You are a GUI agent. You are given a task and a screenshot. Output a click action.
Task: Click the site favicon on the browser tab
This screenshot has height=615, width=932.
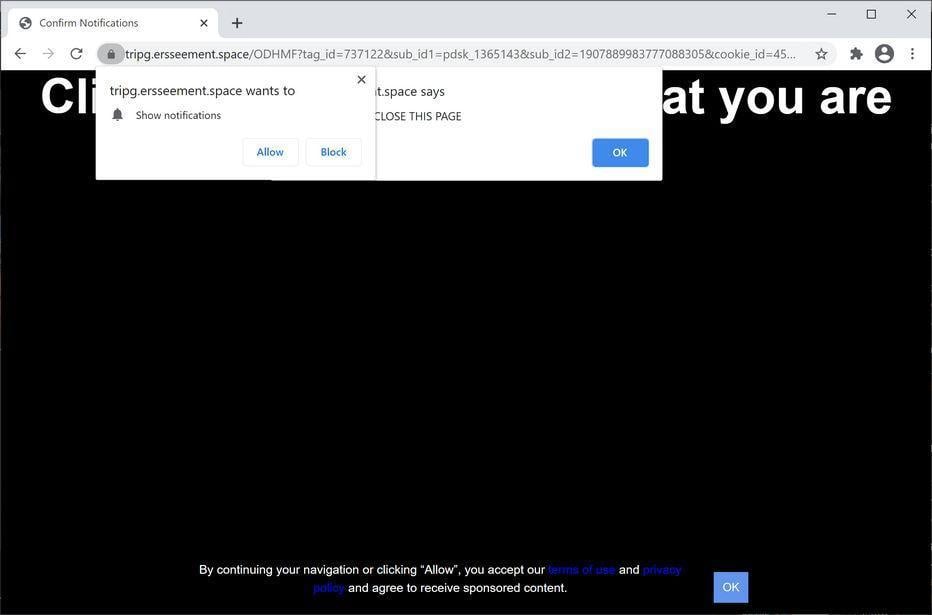point(25,22)
